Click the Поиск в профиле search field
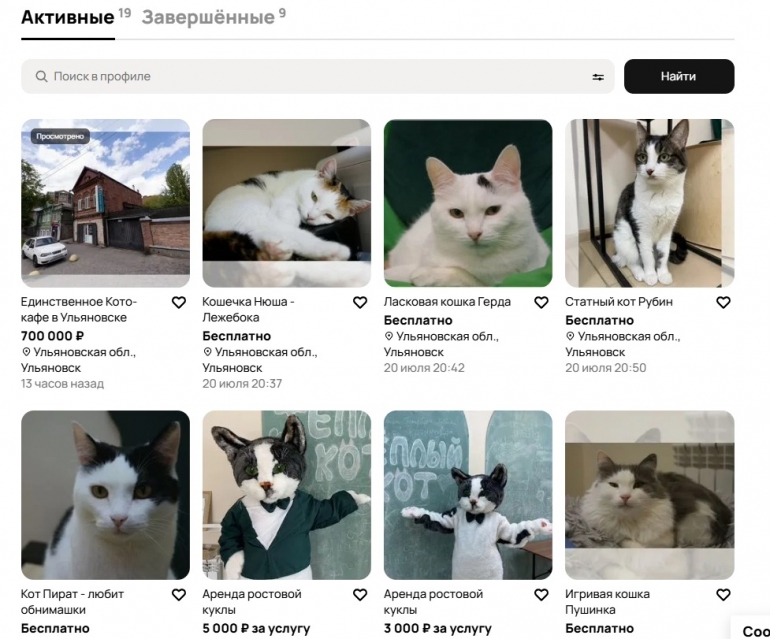 [300, 77]
